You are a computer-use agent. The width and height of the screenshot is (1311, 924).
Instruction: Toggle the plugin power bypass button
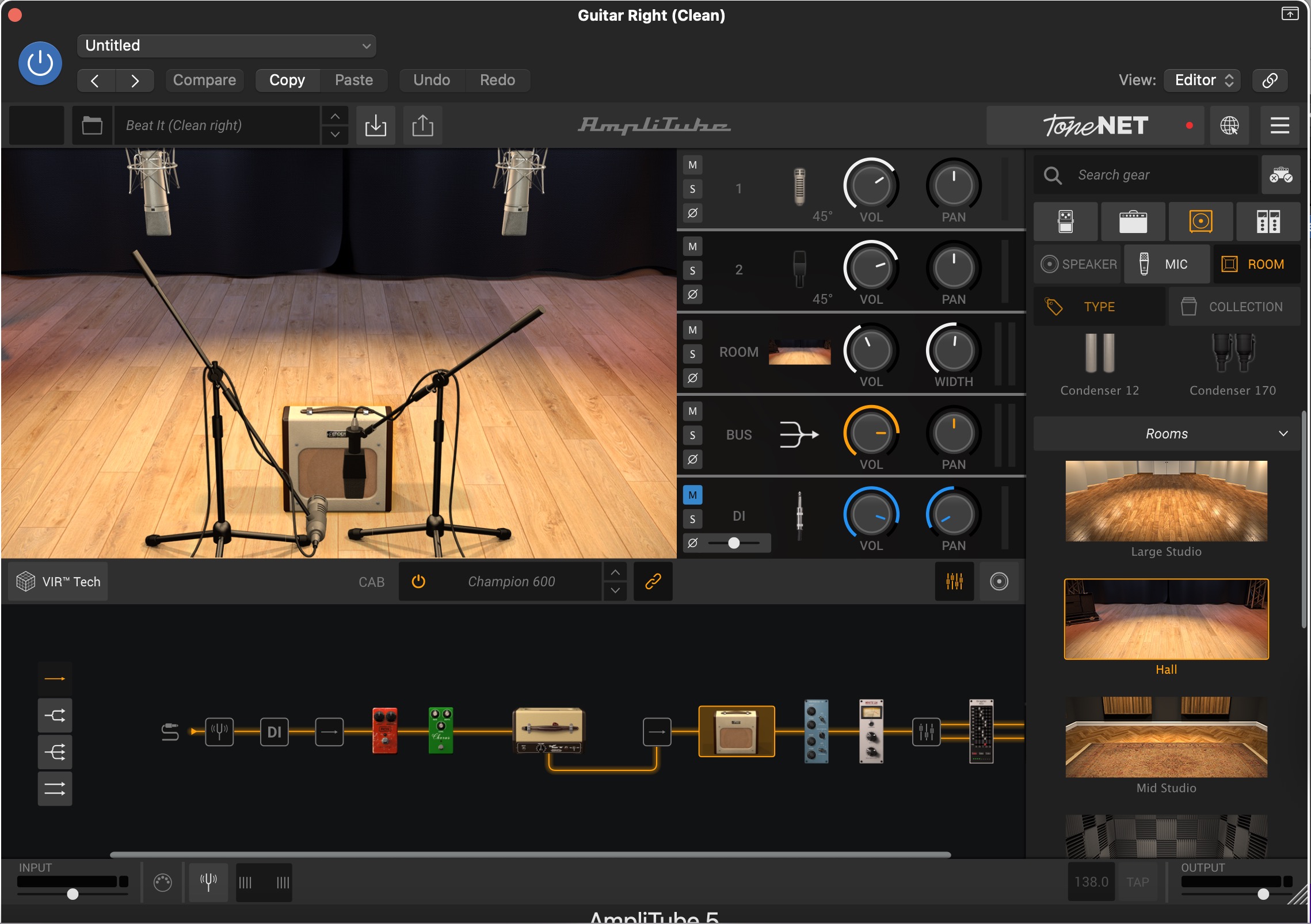[40, 63]
